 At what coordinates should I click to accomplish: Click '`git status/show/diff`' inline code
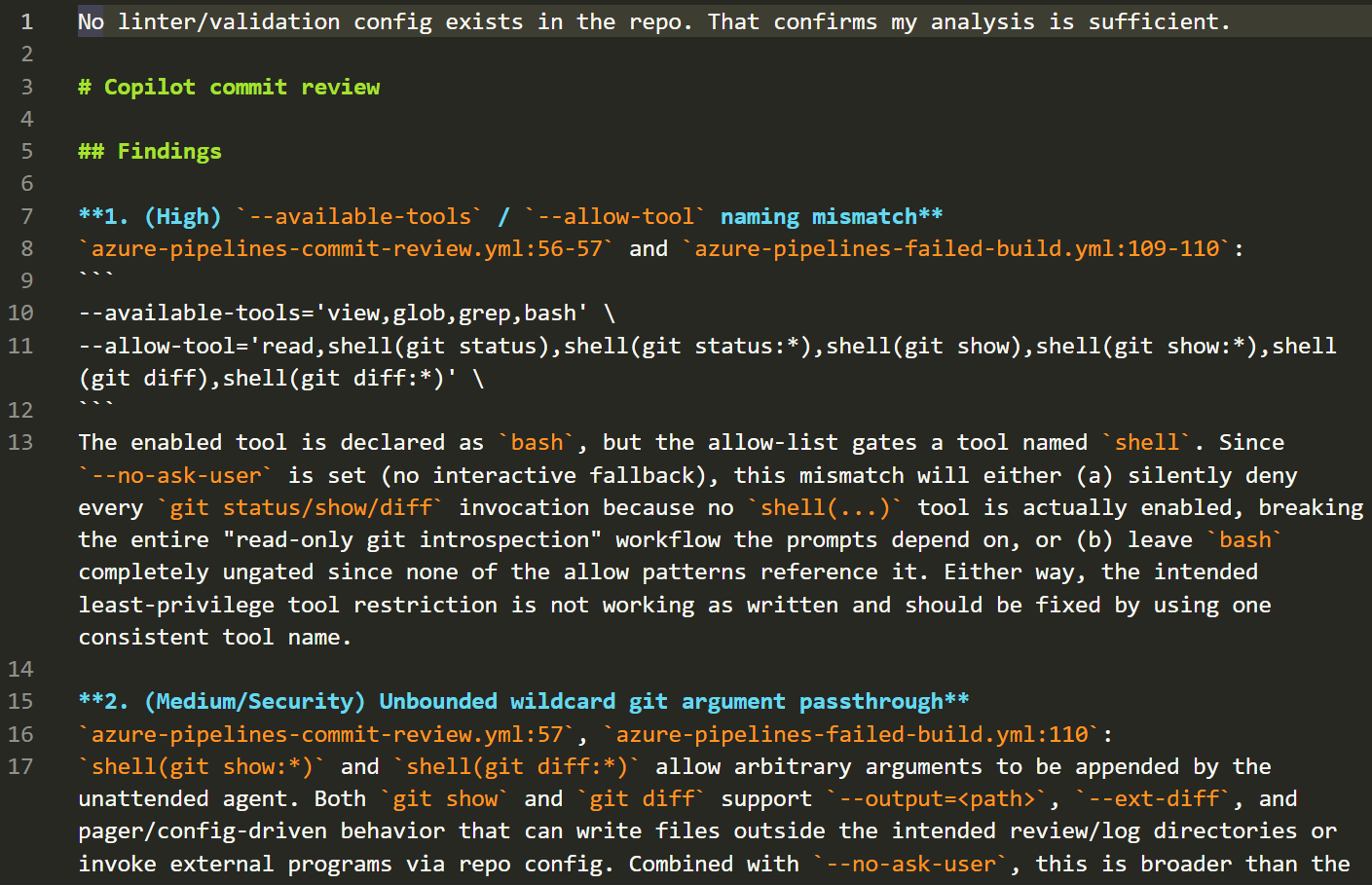coord(301,507)
